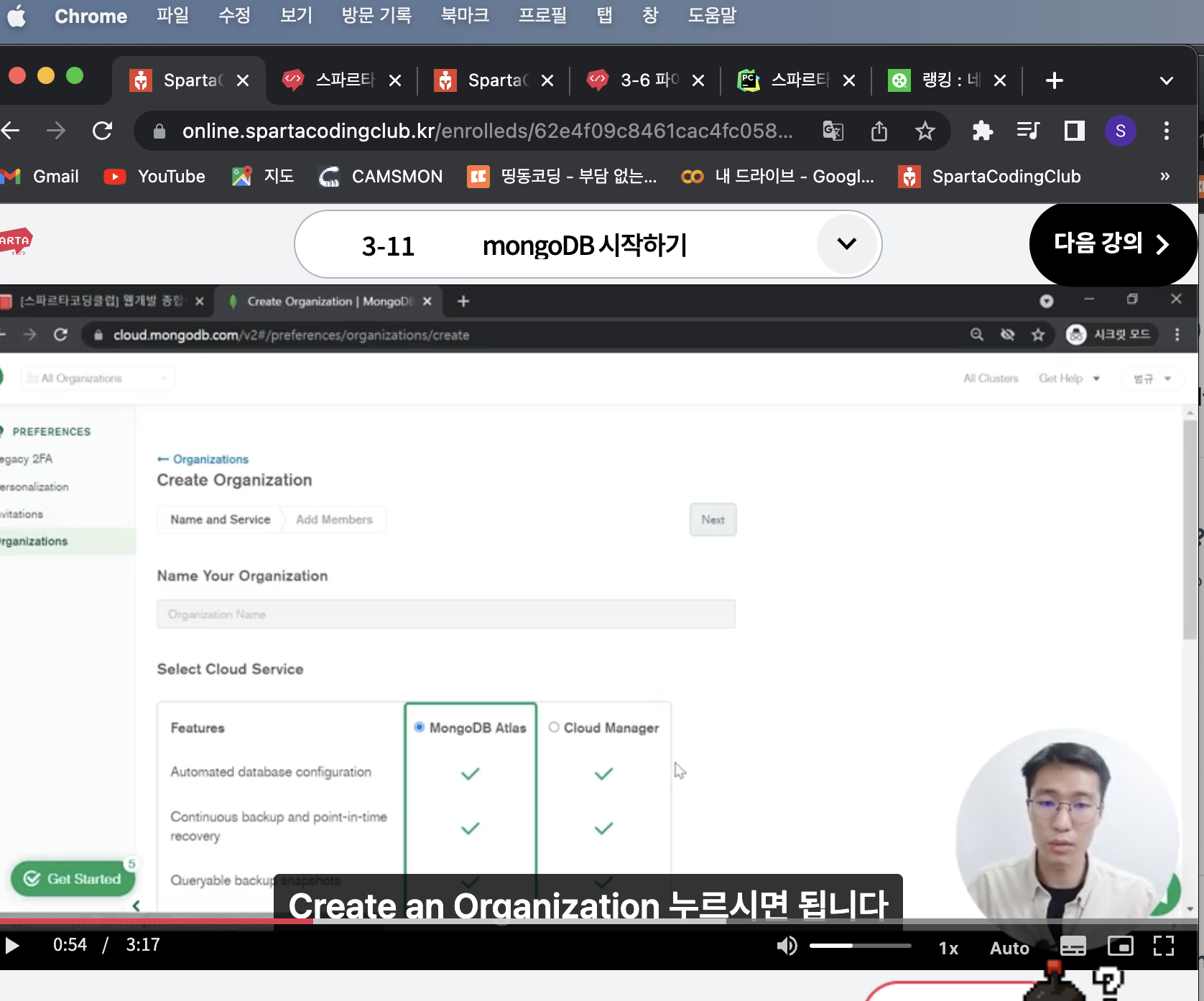Open Gmail bookmark
Screen dimensions: 1204x1001
[x=40, y=177]
